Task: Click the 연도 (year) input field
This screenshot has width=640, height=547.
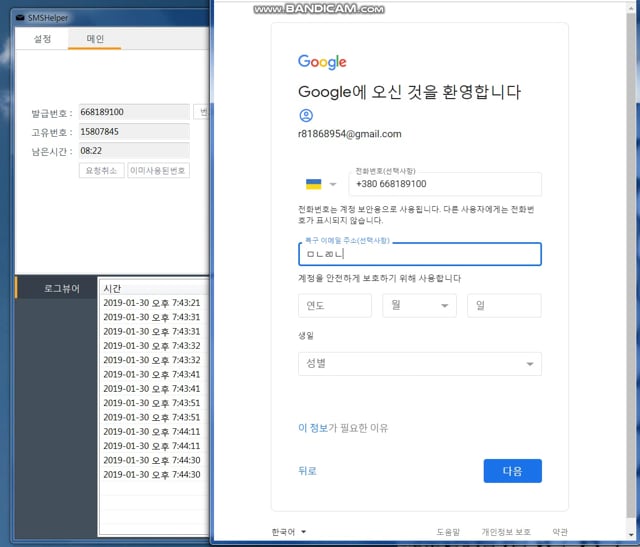Action: (335, 305)
